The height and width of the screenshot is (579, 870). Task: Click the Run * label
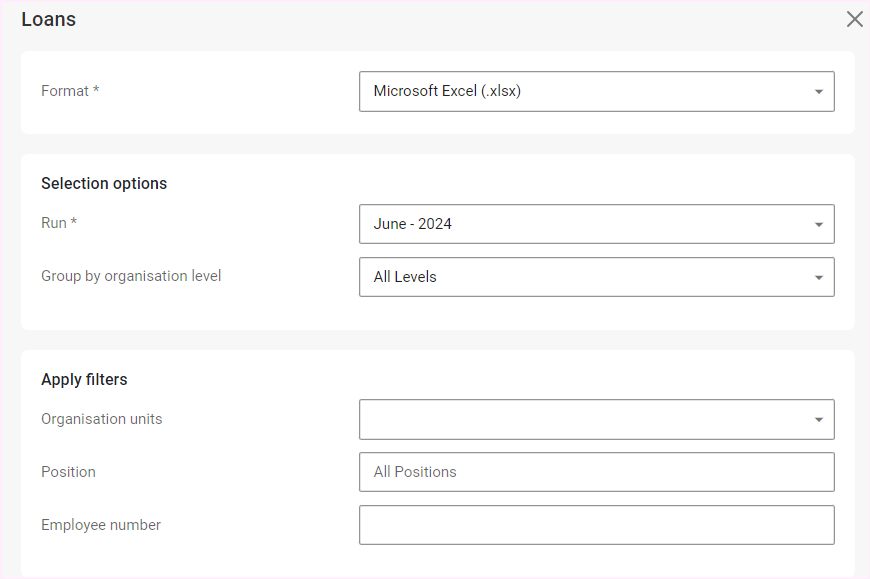pyautogui.click(x=59, y=223)
